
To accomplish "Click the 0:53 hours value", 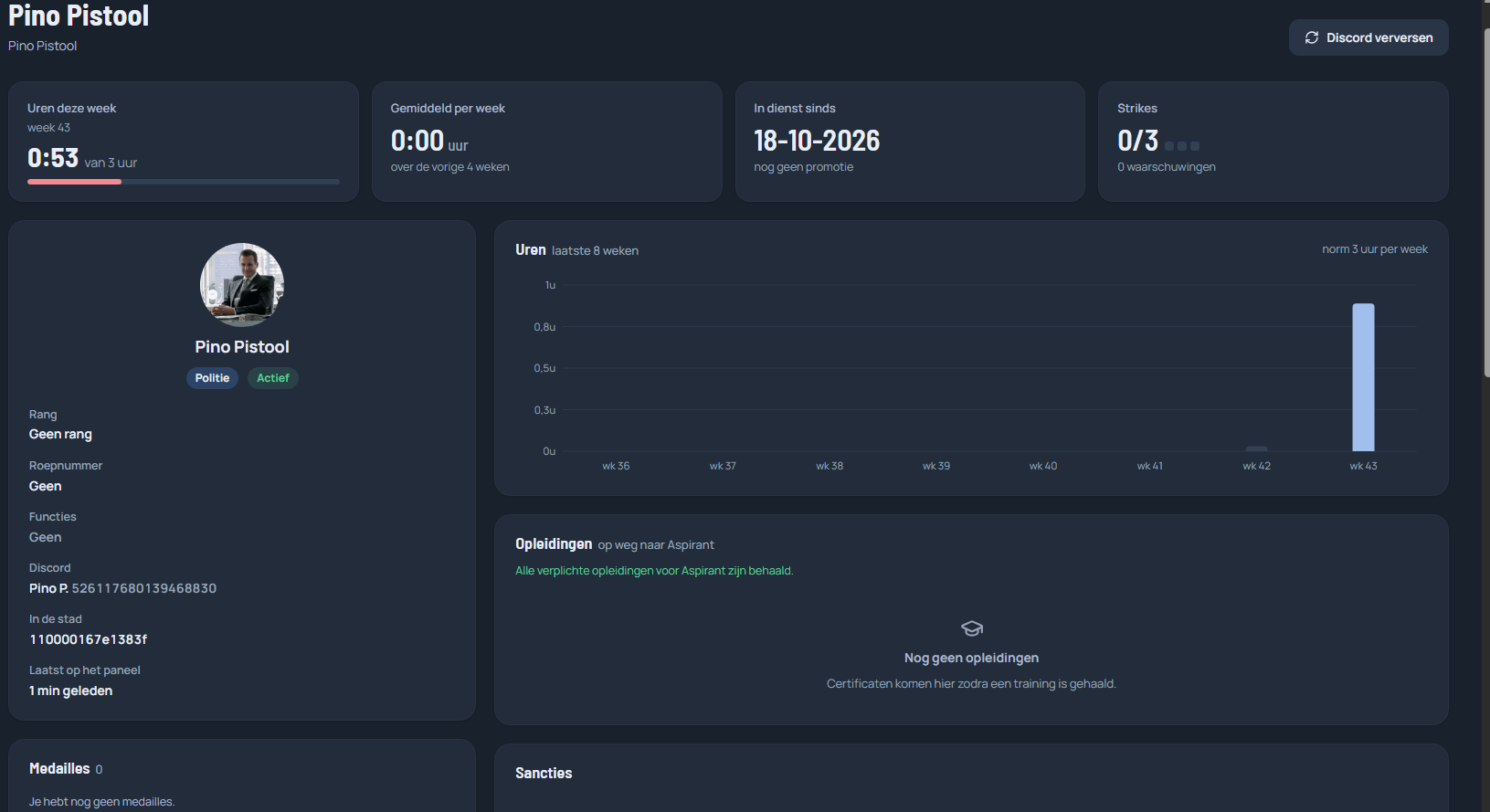I will (x=53, y=158).
